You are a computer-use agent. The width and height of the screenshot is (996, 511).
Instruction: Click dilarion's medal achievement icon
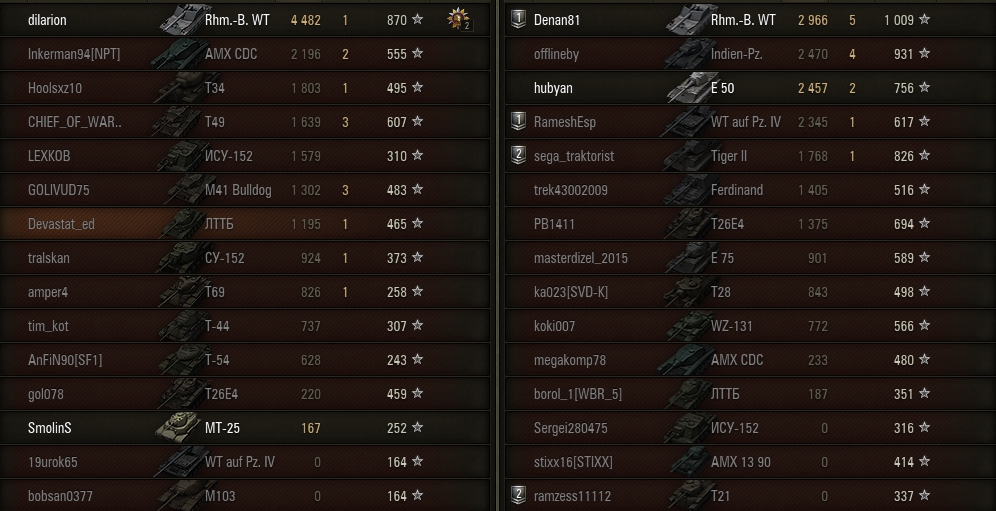459,19
